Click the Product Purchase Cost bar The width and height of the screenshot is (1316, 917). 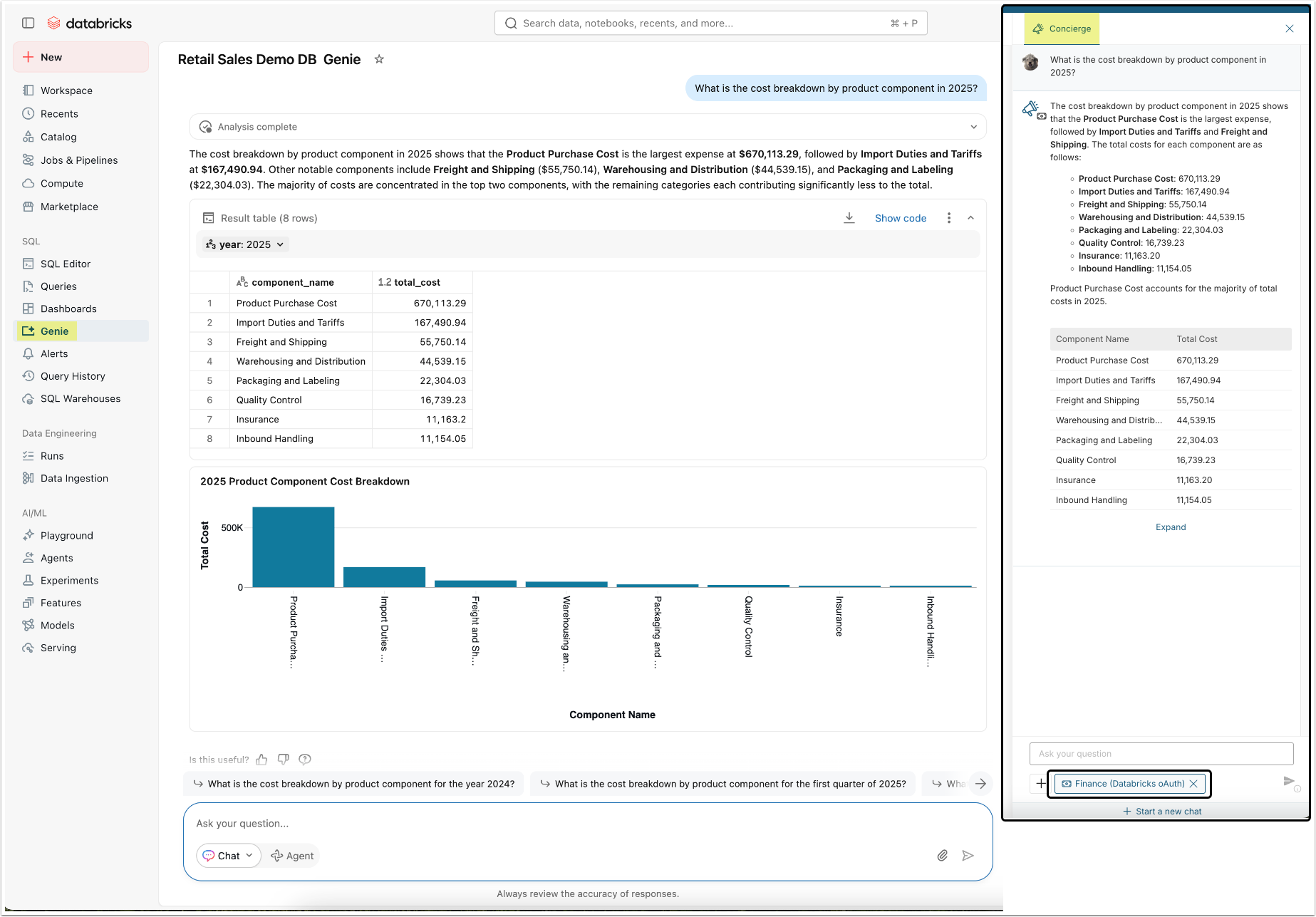click(x=293, y=547)
